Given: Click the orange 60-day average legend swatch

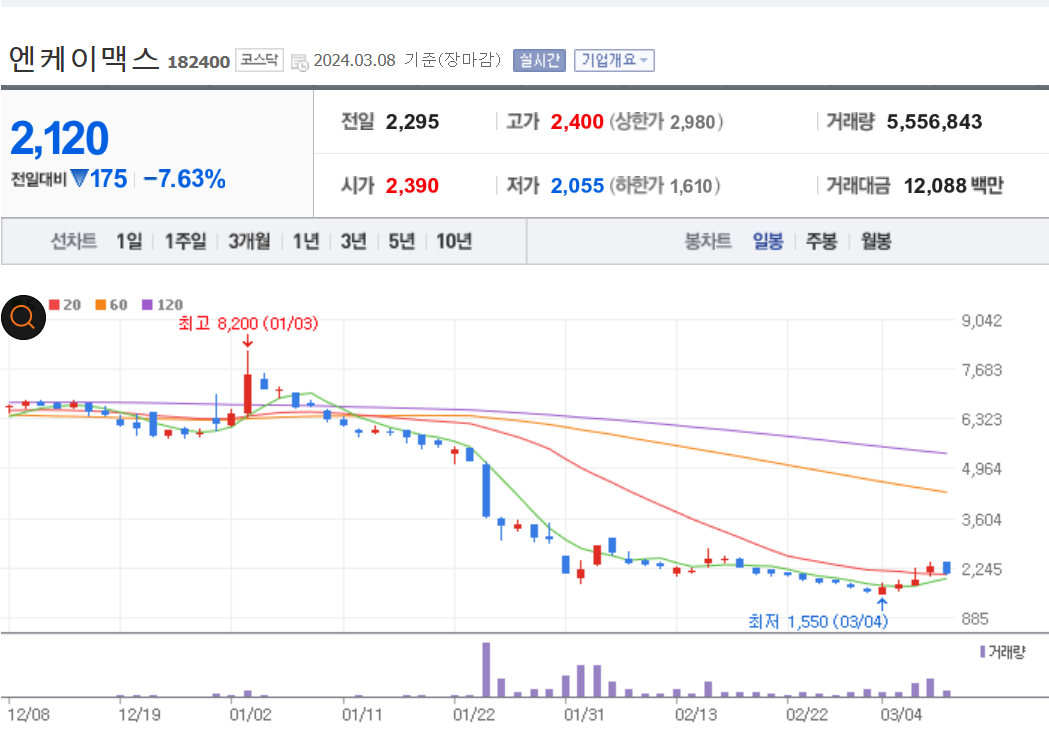Looking at the screenshot, I should click(100, 305).
